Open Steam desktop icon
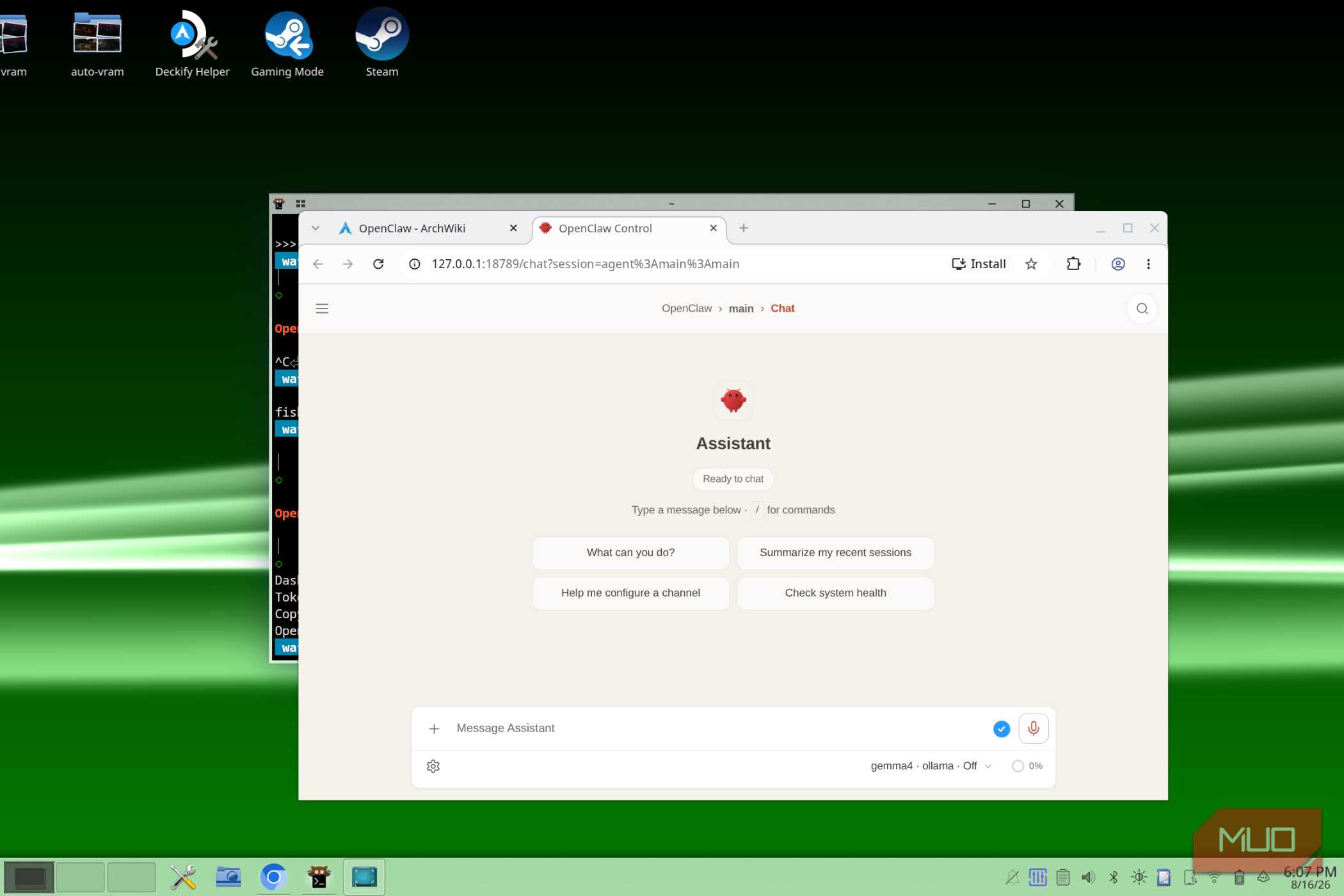The image size is (1344, 896). [382, 43]
